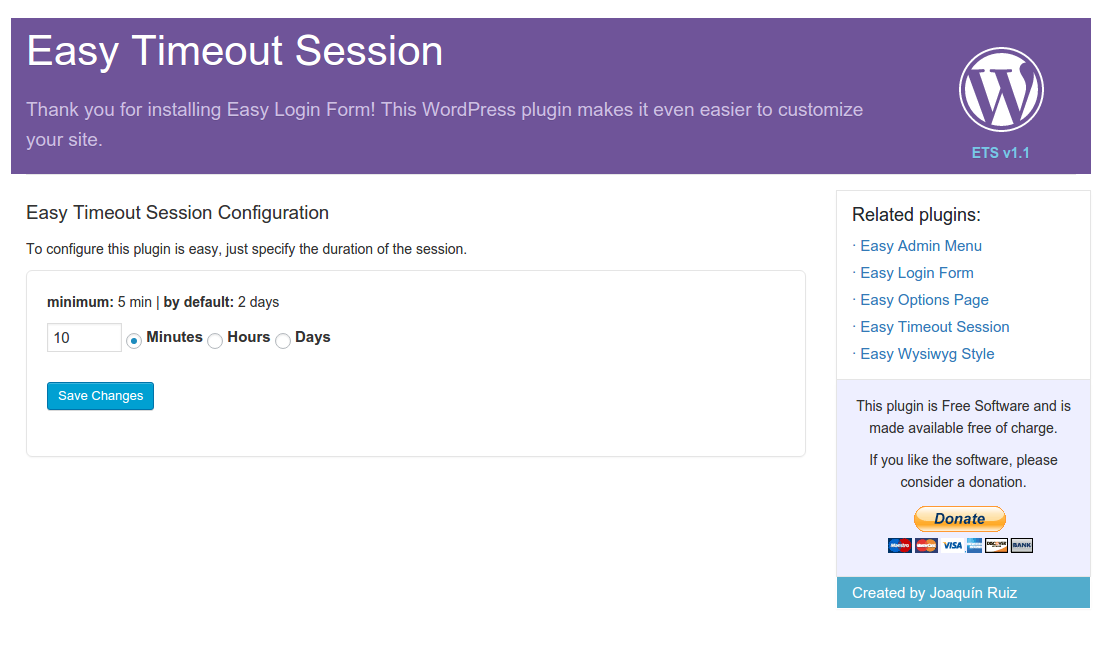Click the 'by default: 2 days' text
The height and width of the screenshot is (662, 1120).
pyautogui.click(x=221, y=302)
